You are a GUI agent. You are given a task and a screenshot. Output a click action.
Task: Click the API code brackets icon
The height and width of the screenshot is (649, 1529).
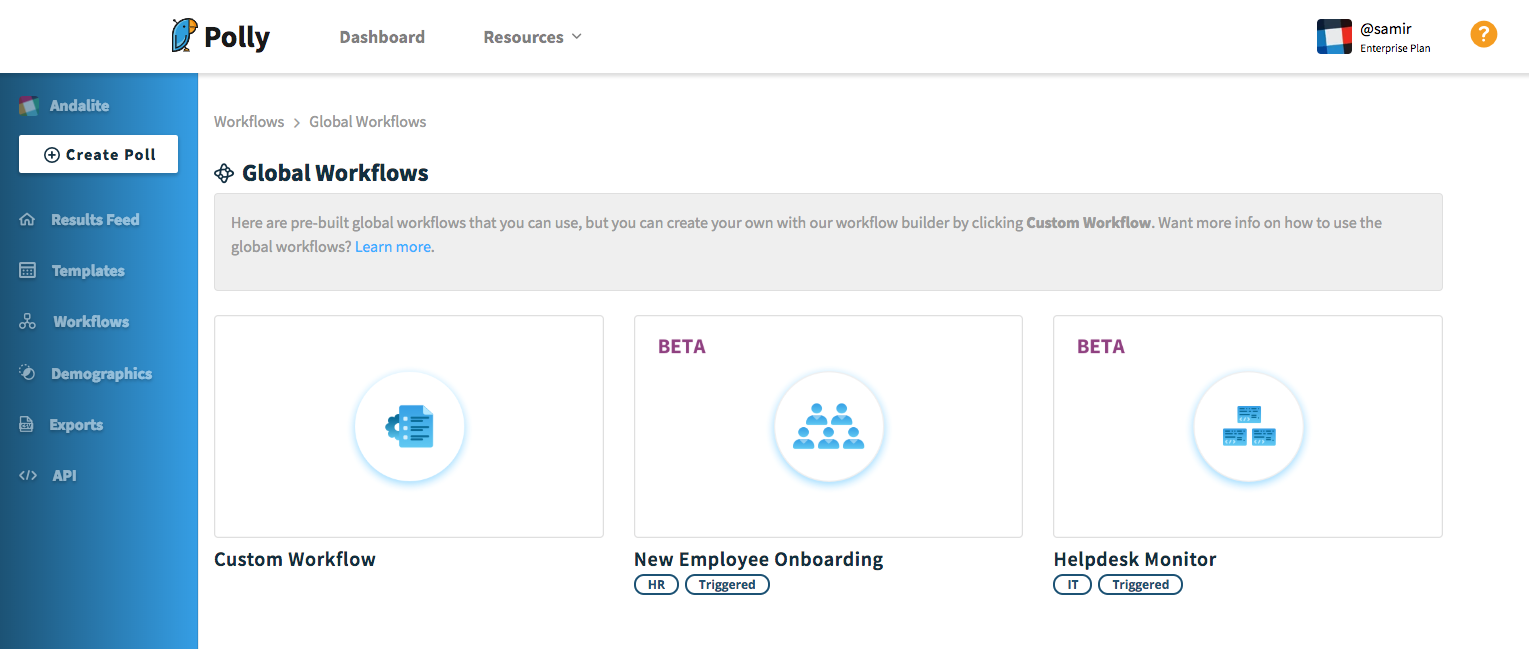point(27,476)
